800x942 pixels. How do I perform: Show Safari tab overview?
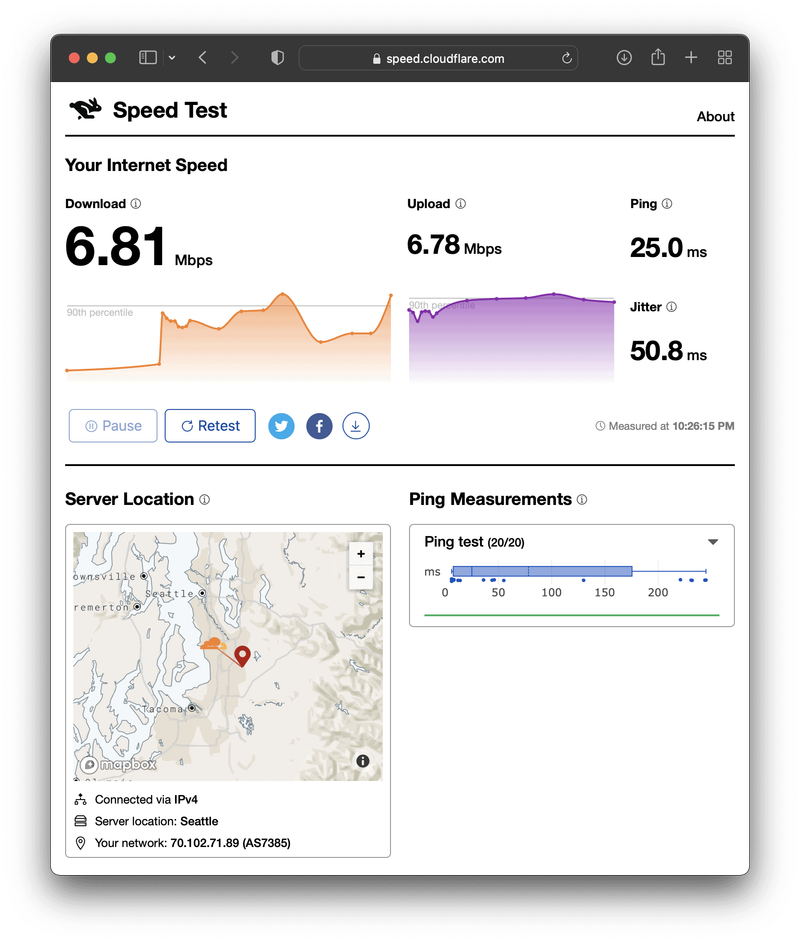[x=725, y=58]
